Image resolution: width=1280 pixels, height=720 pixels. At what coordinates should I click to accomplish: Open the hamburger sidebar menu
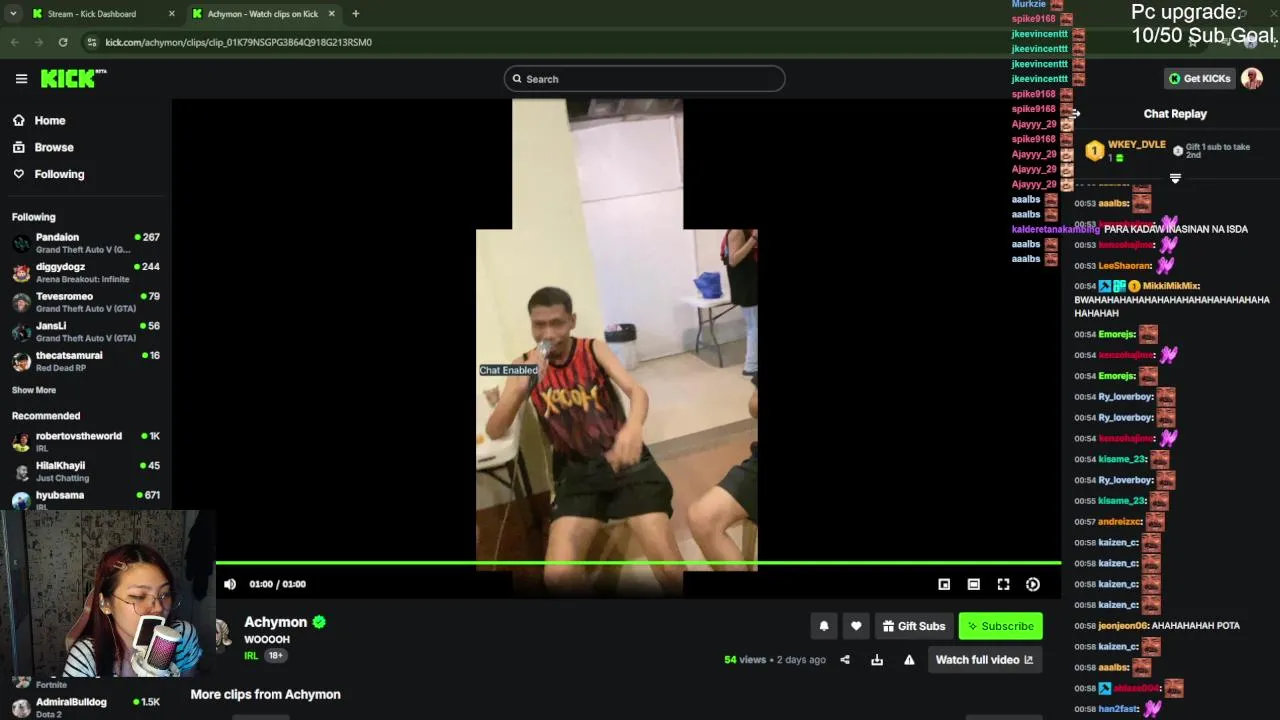point(21,79)
